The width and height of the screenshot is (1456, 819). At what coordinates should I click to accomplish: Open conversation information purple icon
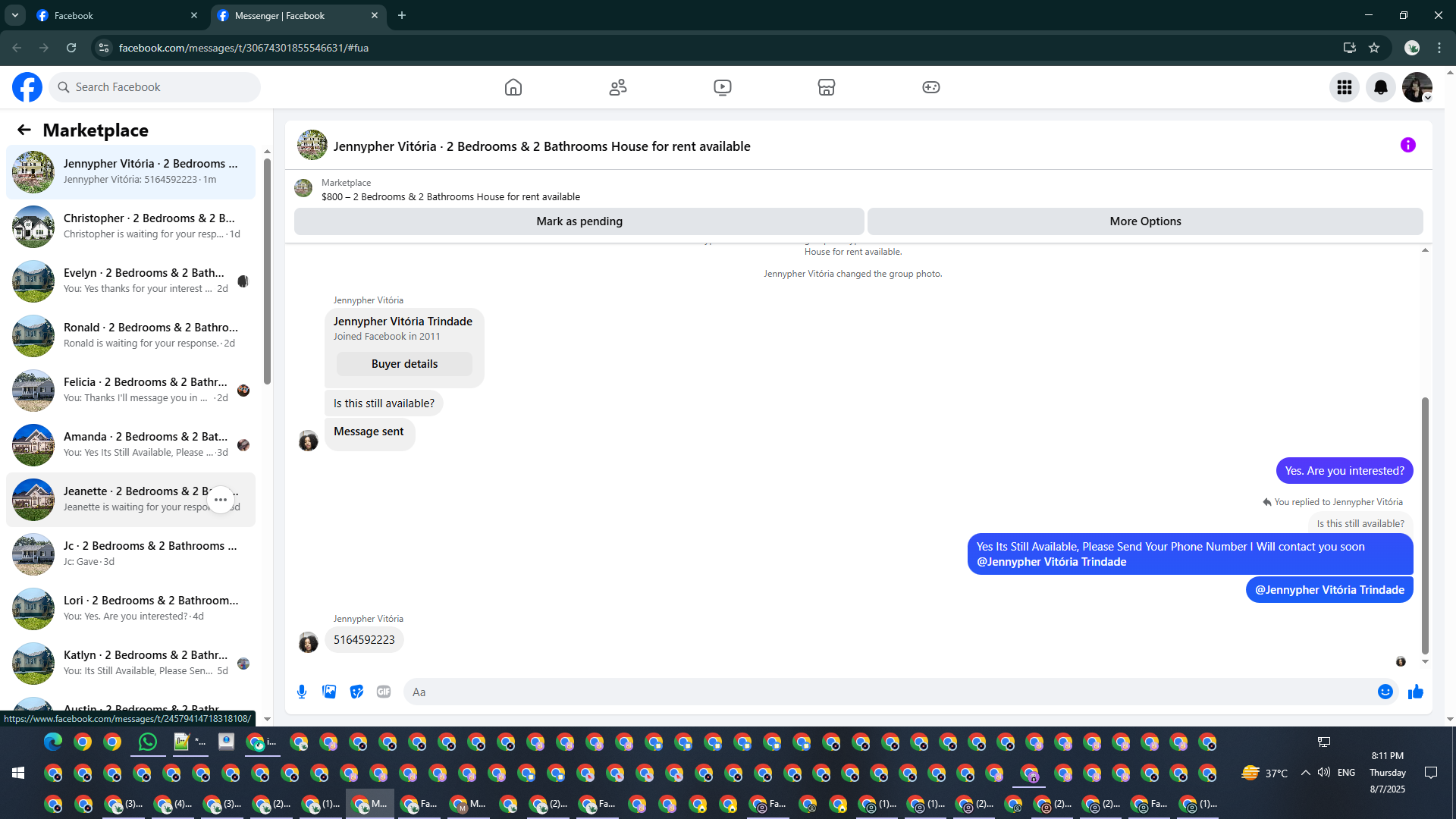tap(1408, 145)
